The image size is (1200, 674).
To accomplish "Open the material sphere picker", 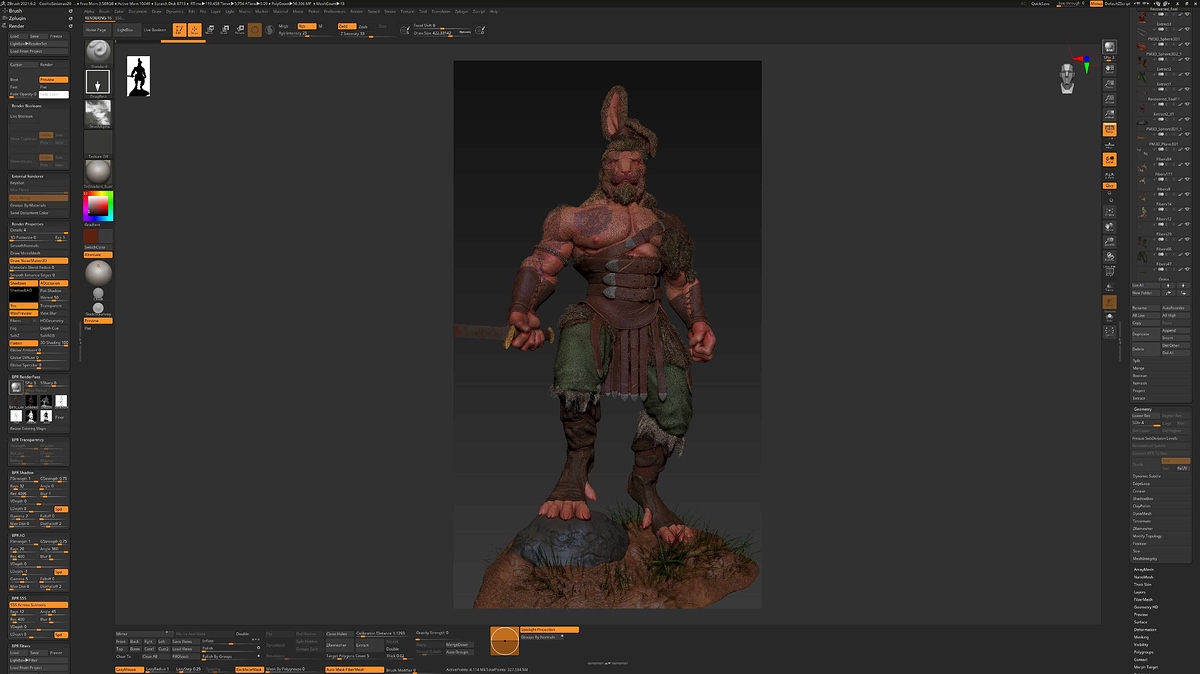I will coord(98,172).
